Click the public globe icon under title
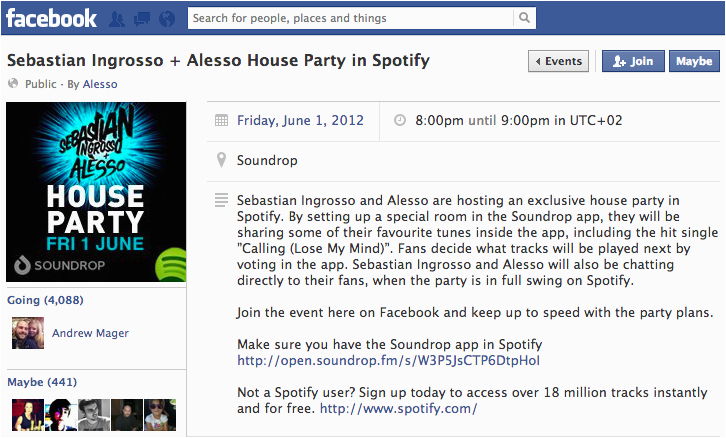The image size is (726, 438). (x=13, y=84)
